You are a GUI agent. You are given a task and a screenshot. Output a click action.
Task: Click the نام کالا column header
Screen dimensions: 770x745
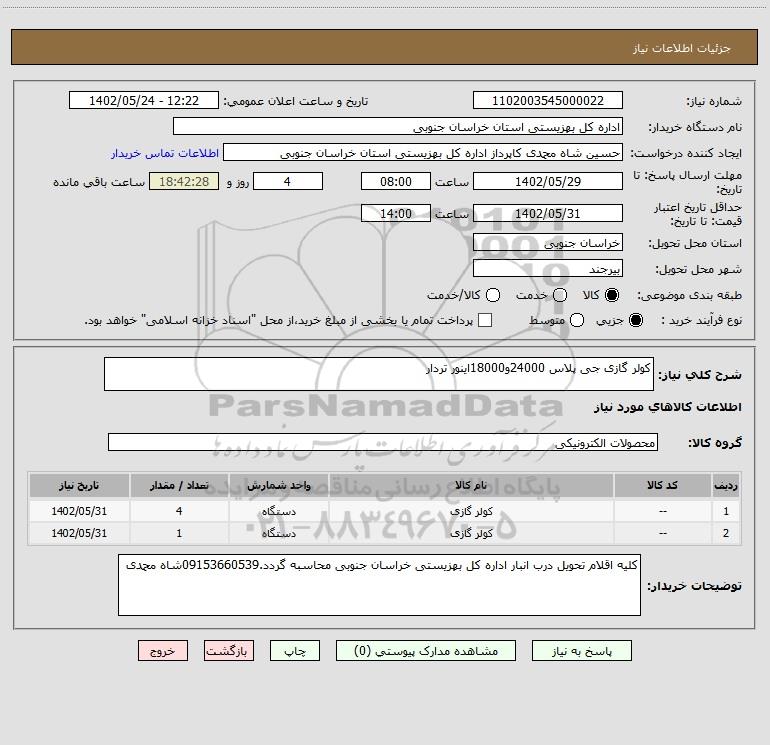(471, 486)
